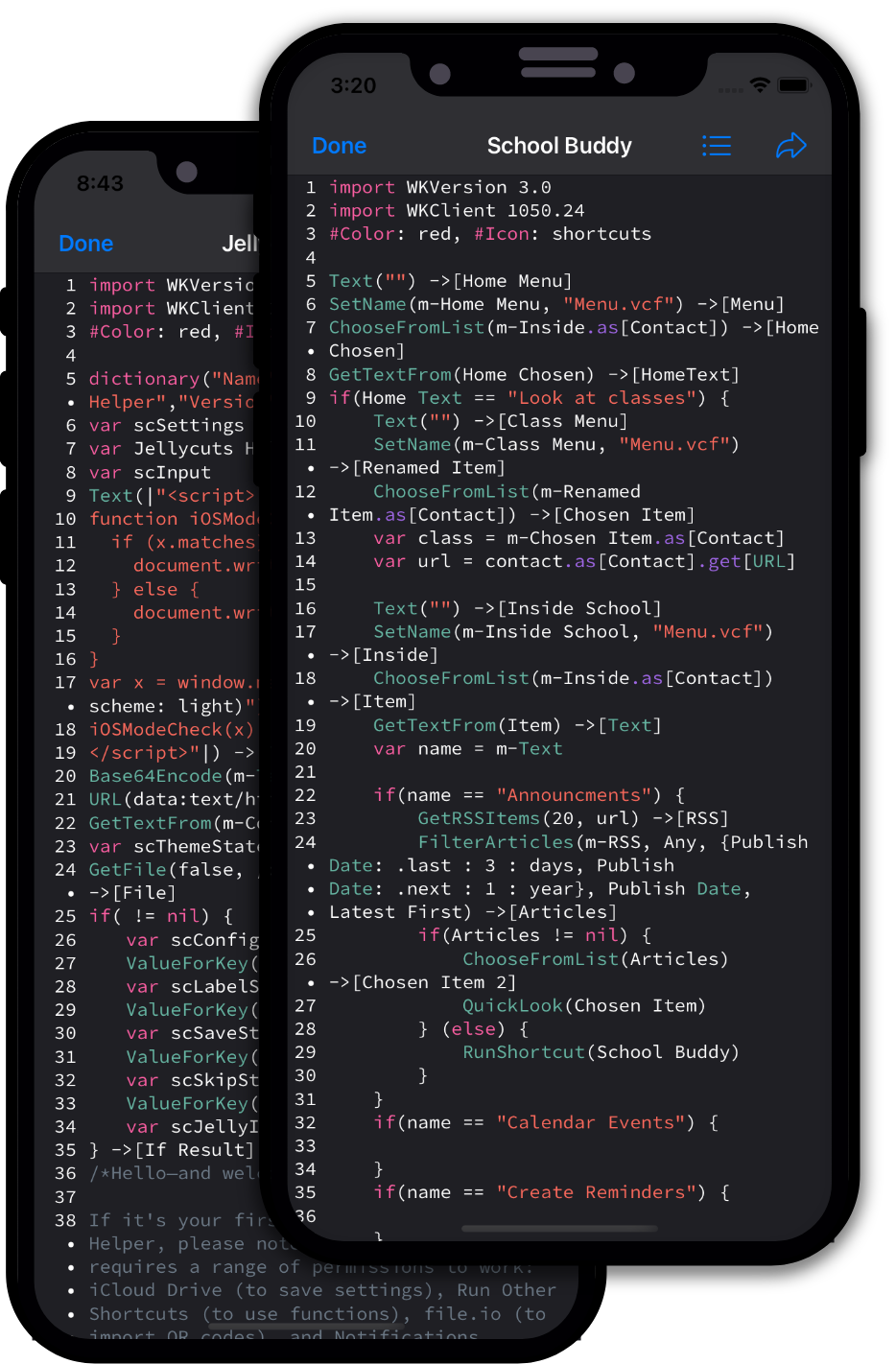The width and height of the screenshot is (896, 1364).
Task: Click 'var Jellycuts' on back phone line 7
Action: coord(161,449)
